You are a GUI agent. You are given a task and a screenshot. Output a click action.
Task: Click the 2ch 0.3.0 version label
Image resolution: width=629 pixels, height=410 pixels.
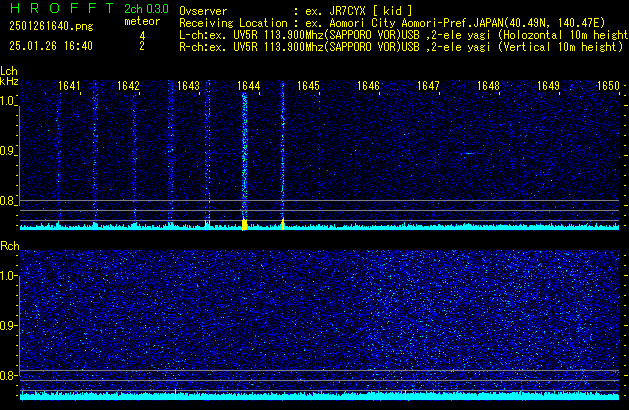pos(146,9)
